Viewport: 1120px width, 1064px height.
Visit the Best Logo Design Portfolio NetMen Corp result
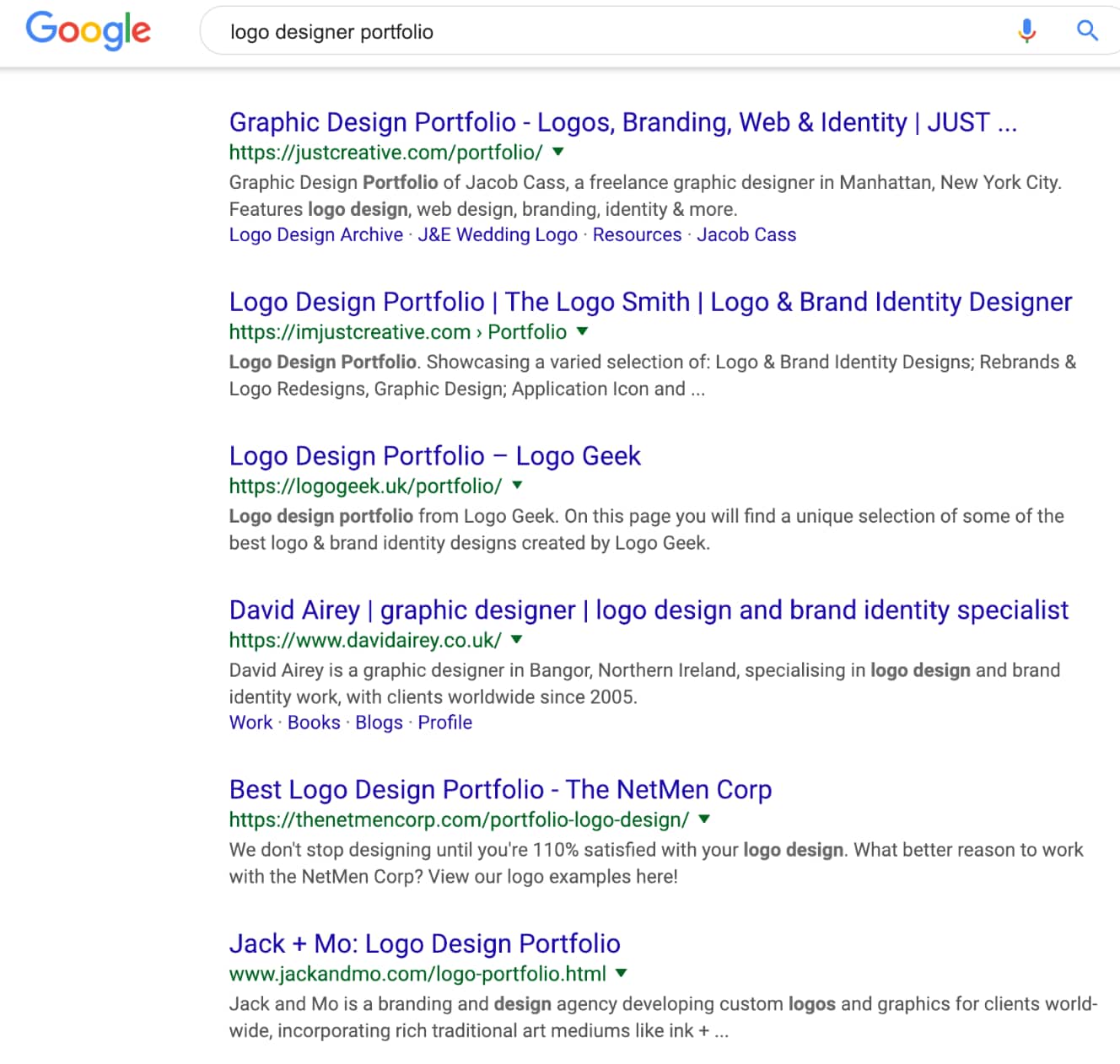point(500,790)
